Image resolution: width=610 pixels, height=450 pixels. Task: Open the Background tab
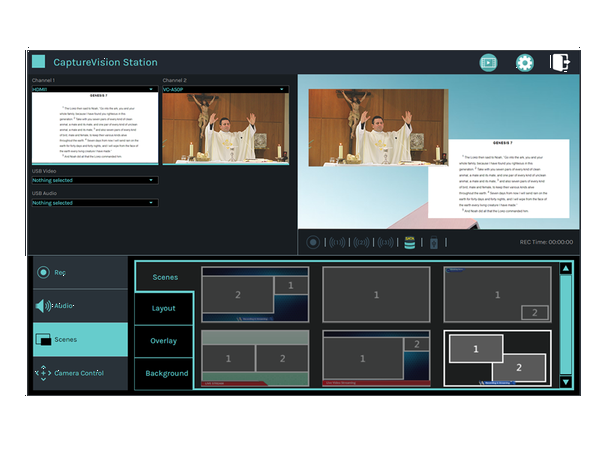pyautogui.click(x=166, y=373)
